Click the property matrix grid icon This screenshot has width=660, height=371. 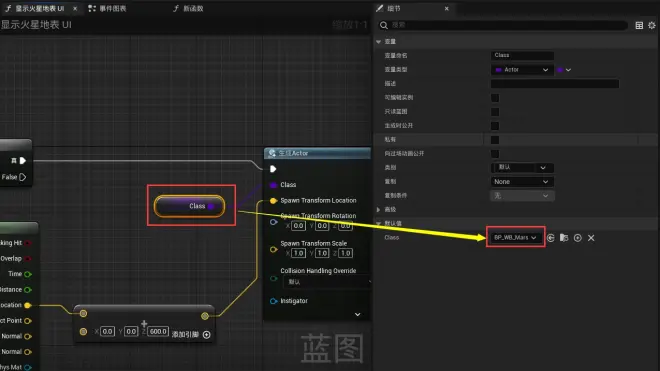pyautogui.click(x=639, y=25)
